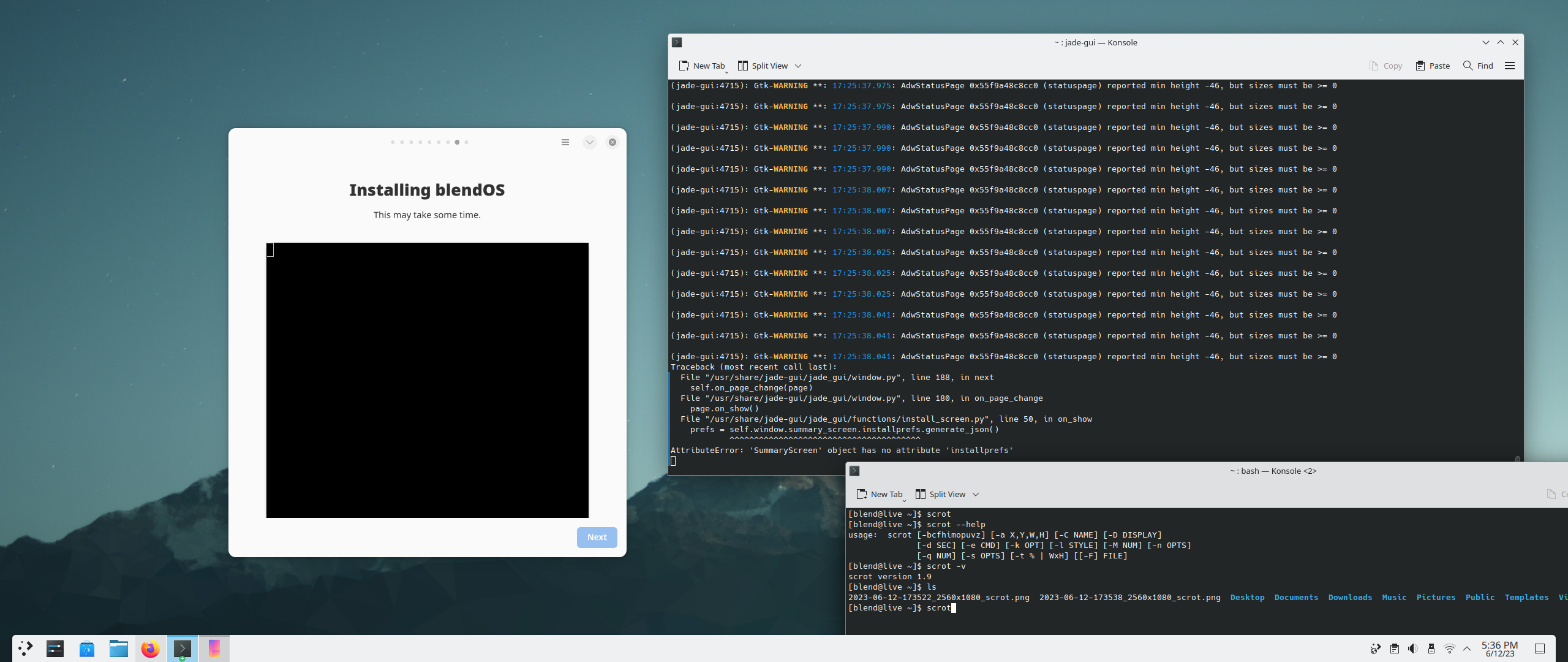Viewport: 1568px width, 662px height.
Task: Click the volume speaker tray icon
Action: [1412, 649]
